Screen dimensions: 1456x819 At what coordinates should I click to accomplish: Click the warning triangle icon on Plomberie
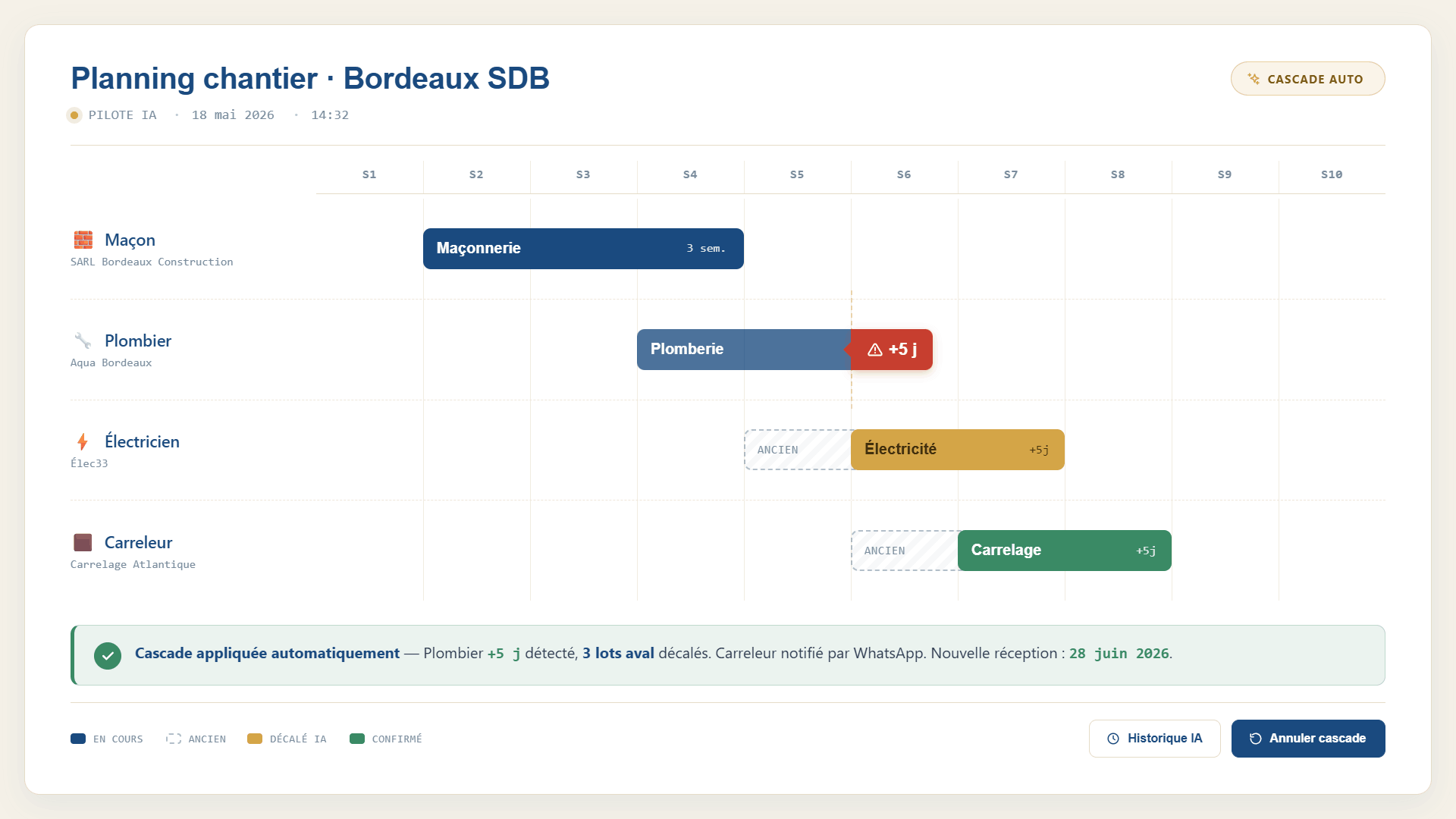pyautogui.click(x=875, y=350)
